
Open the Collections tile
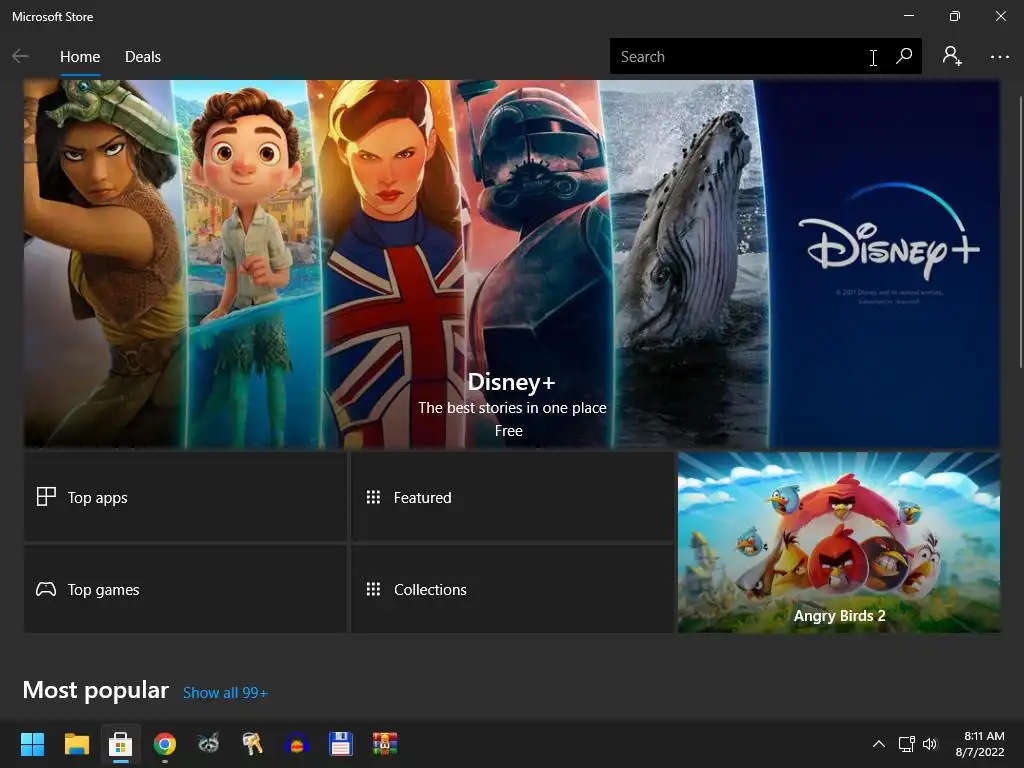point(512,589)
